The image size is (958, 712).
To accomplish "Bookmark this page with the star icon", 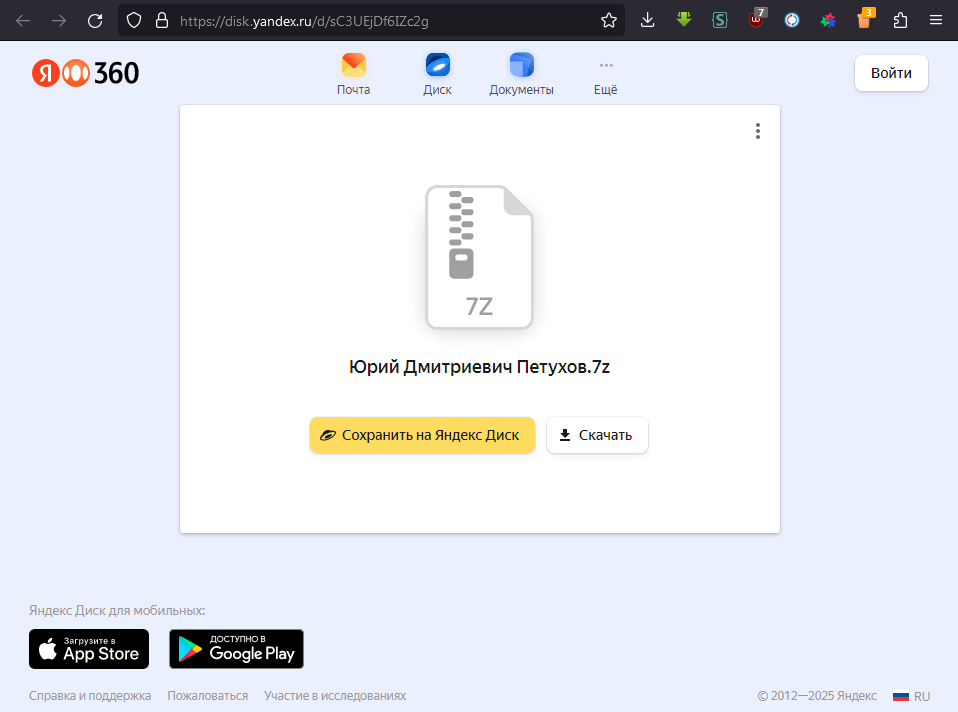I will point(609,21).
